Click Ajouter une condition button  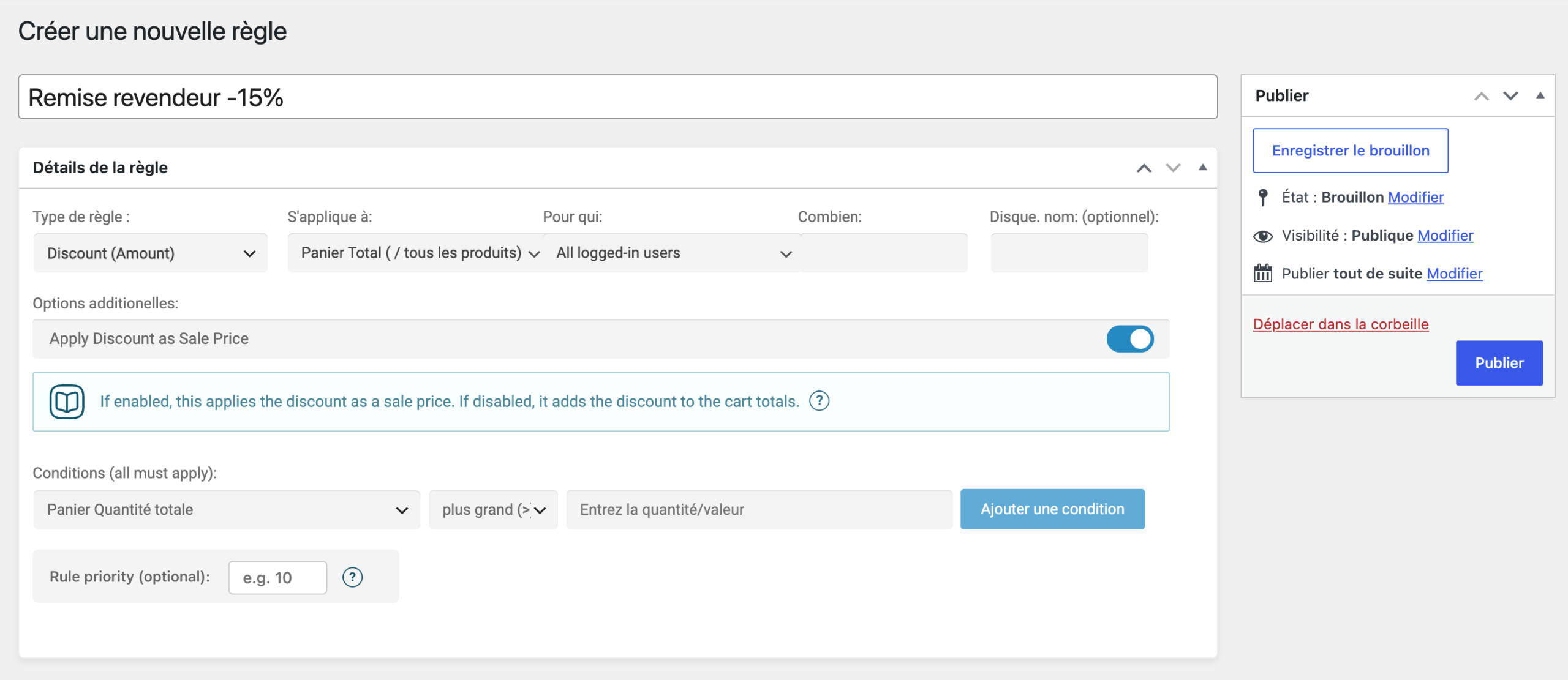point(1052,509)
